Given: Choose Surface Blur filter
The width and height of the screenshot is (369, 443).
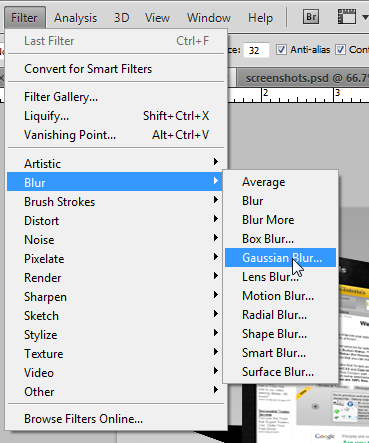Looking at the screenshot, I should pos(280,372).
